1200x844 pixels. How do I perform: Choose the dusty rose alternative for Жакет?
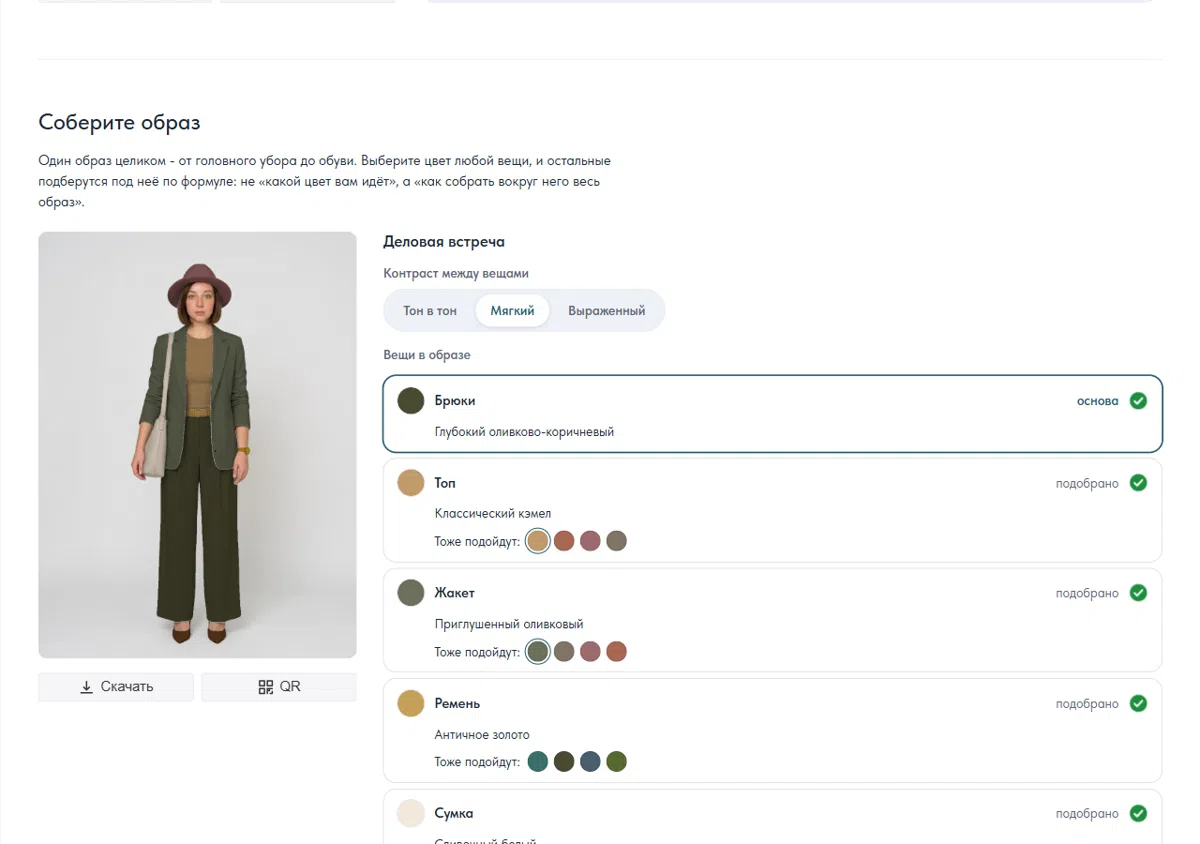[x=590, y=652]
